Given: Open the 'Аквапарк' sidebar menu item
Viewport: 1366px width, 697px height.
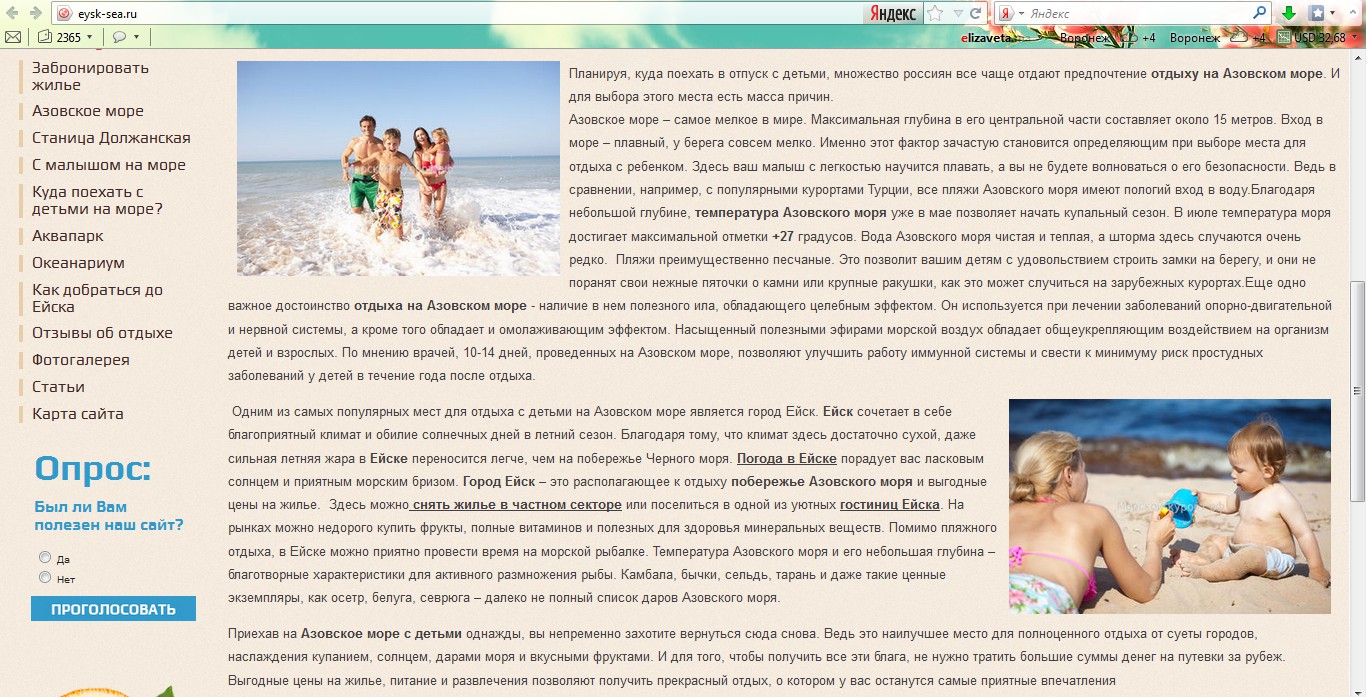Looking at the screenshot, I should tap(68, 236).
